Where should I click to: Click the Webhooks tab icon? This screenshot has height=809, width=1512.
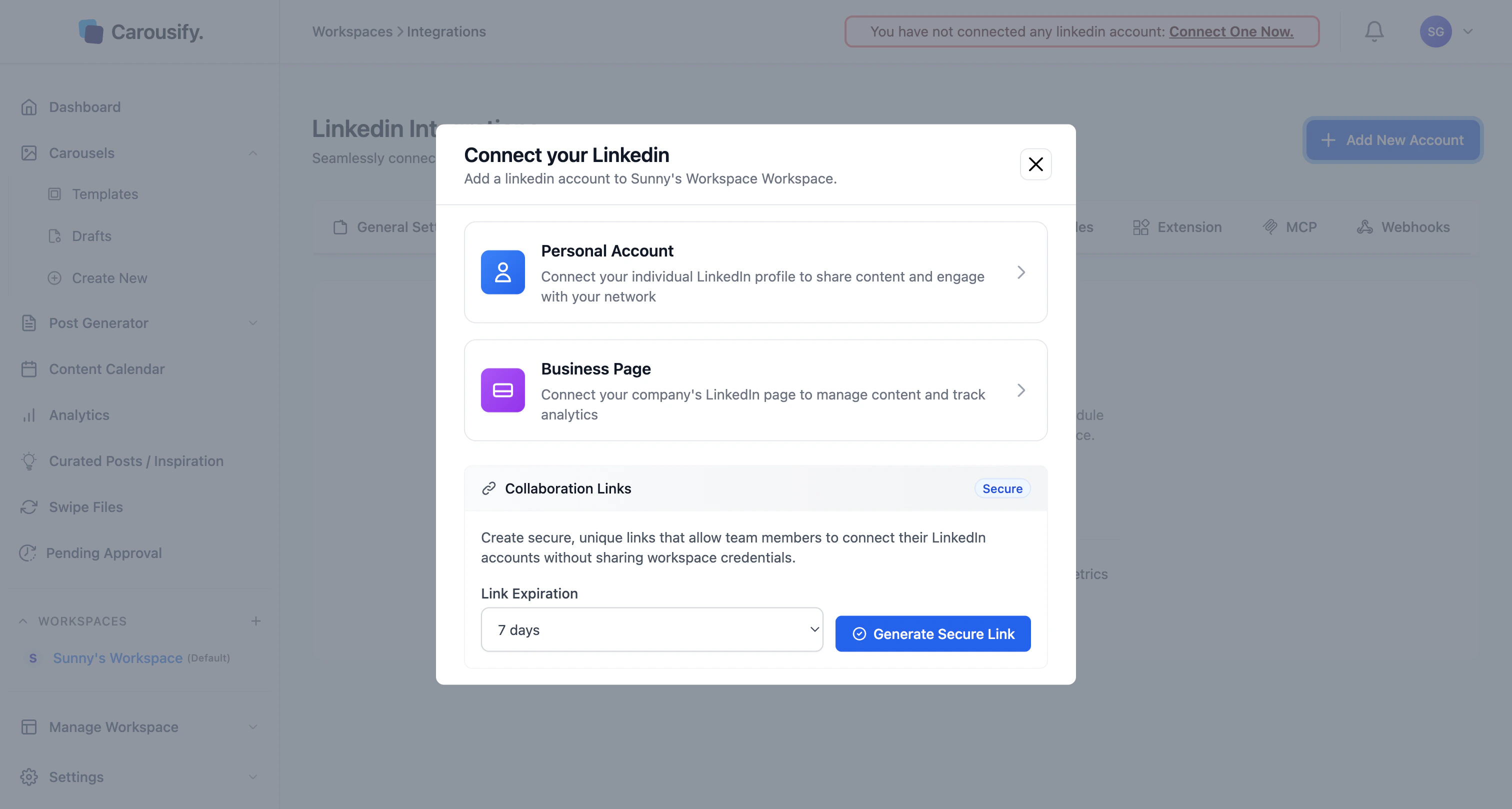pos(1364,227)
